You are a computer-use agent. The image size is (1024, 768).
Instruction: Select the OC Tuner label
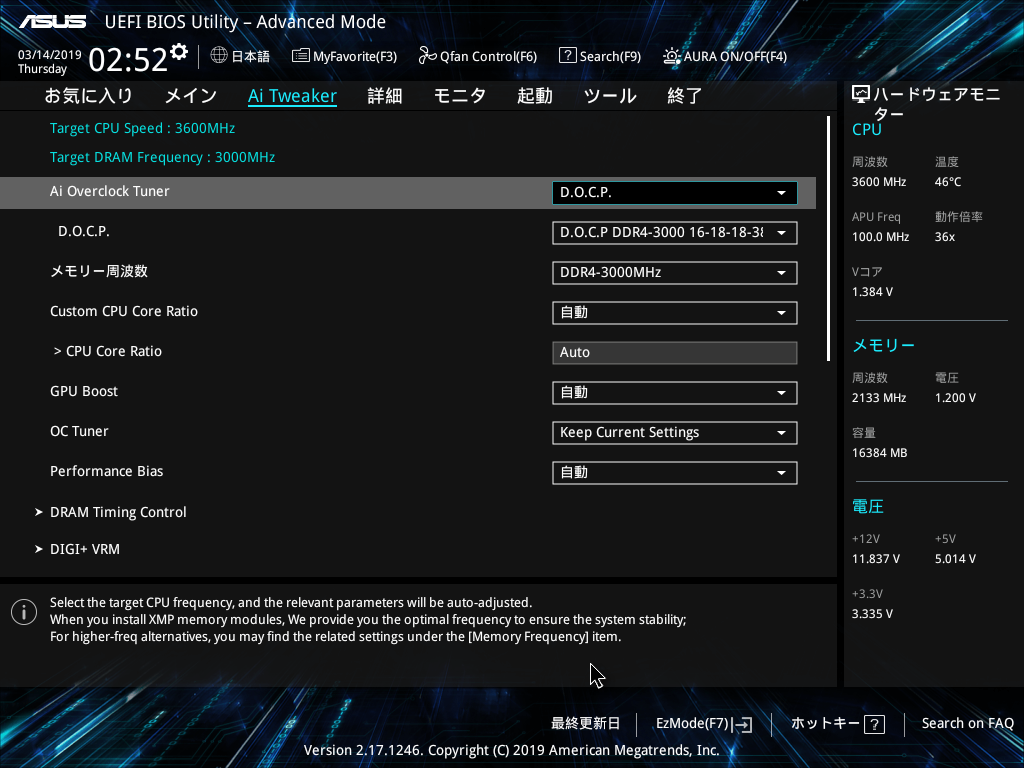click(x=79, y=431)
